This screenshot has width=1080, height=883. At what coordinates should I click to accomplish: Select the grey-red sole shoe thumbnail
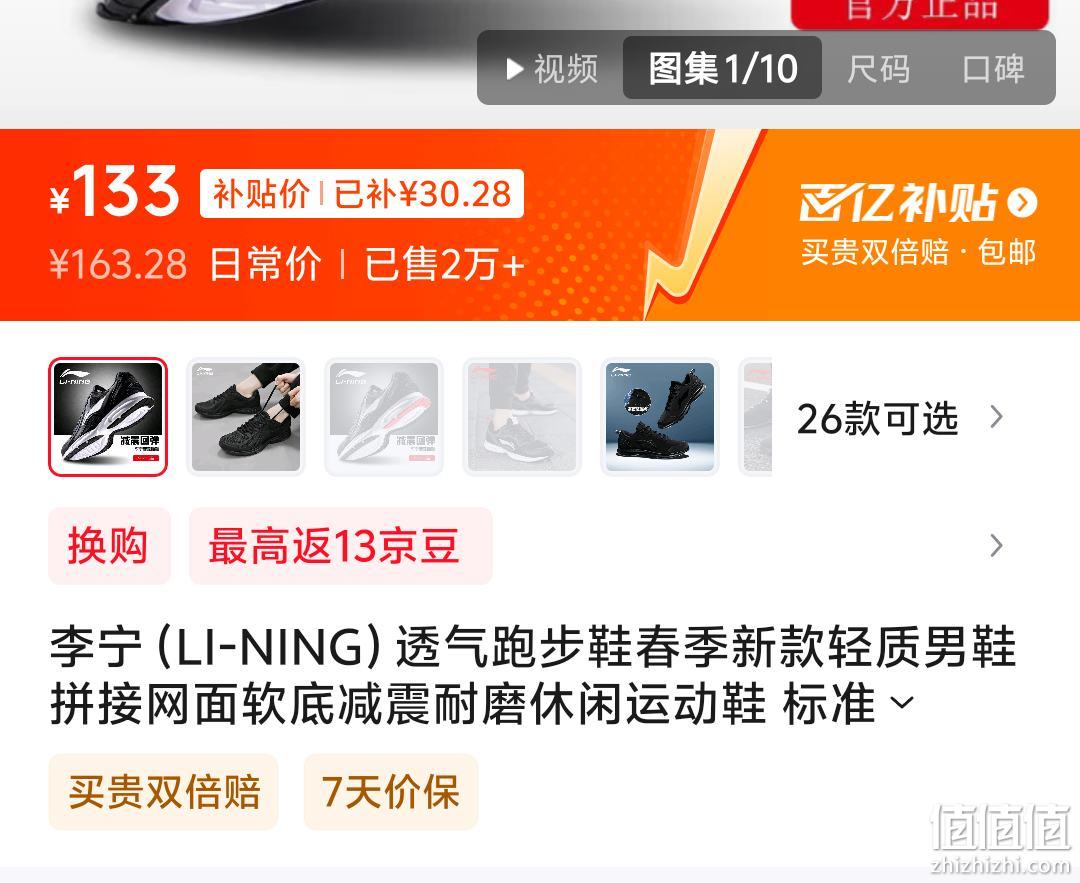pyautogui.click(x=384, y=417)
